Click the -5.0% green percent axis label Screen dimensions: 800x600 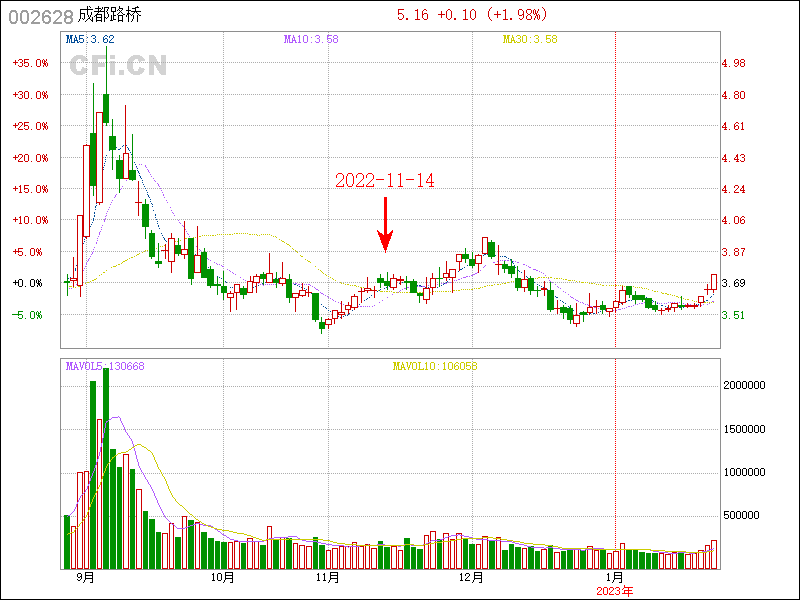coord(30,315)
